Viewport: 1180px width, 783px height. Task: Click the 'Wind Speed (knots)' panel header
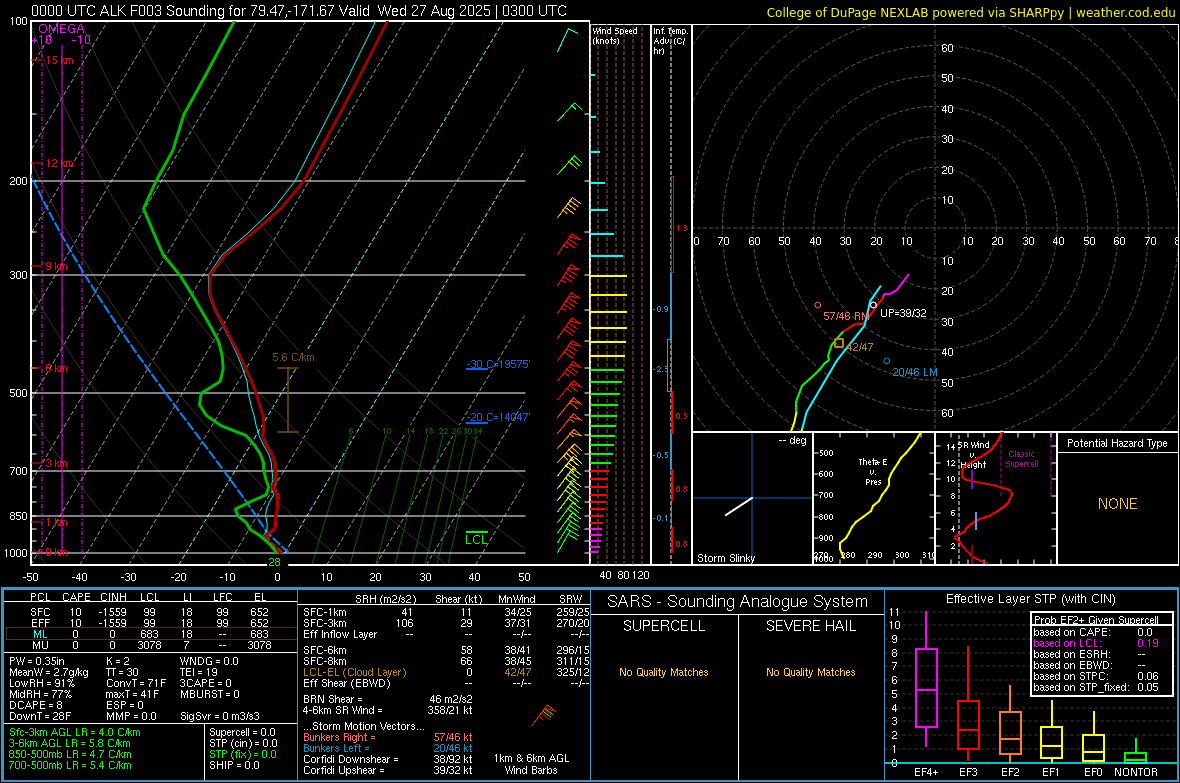coord(615,36)
